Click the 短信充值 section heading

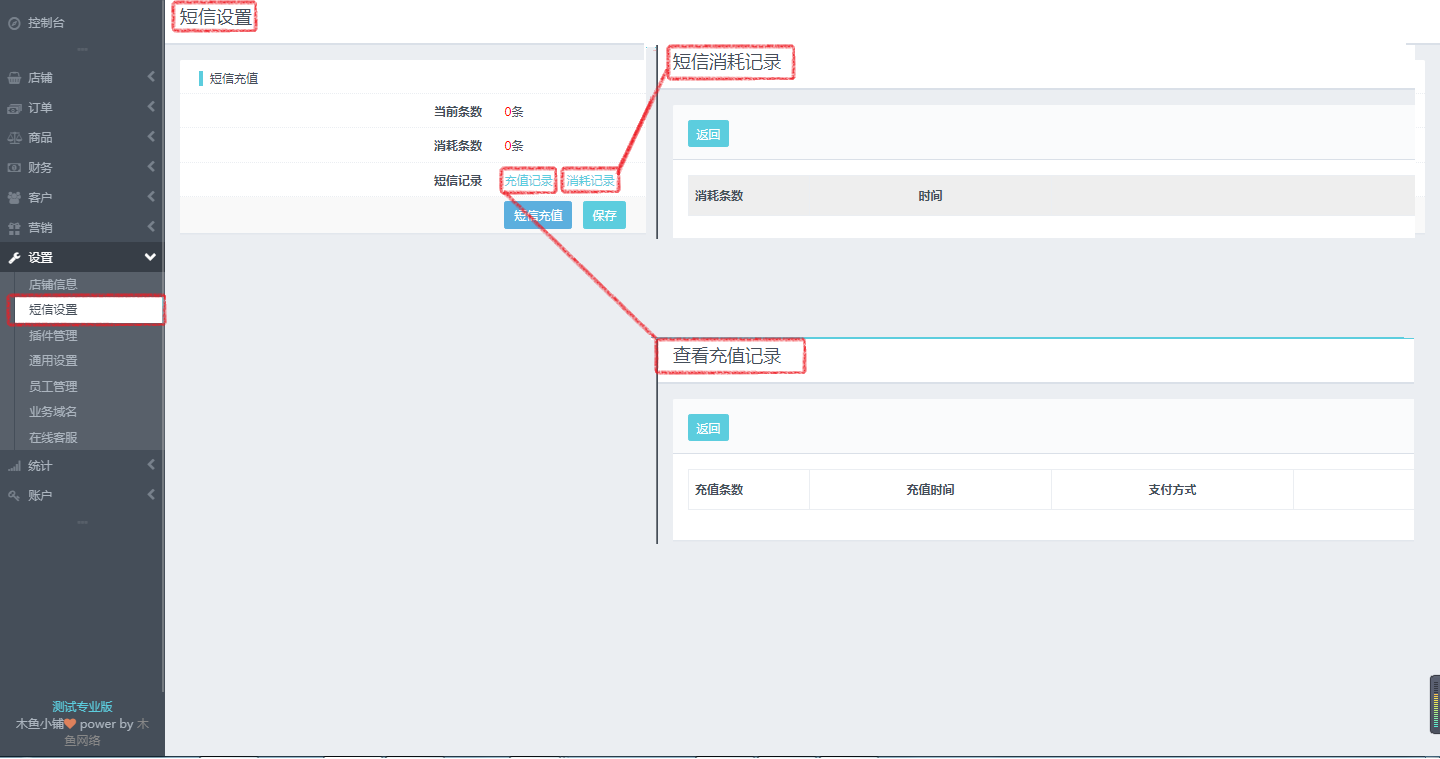(234, 78)
